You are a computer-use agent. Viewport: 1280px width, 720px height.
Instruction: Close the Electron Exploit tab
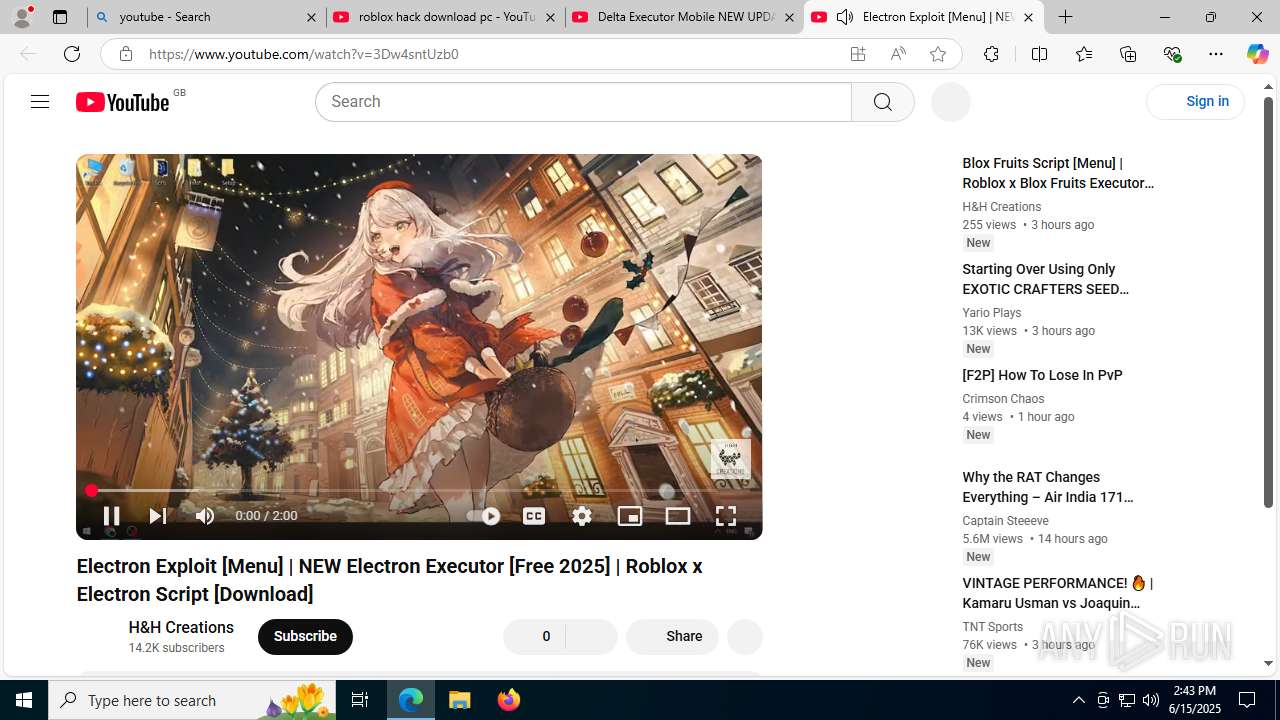1028,17
